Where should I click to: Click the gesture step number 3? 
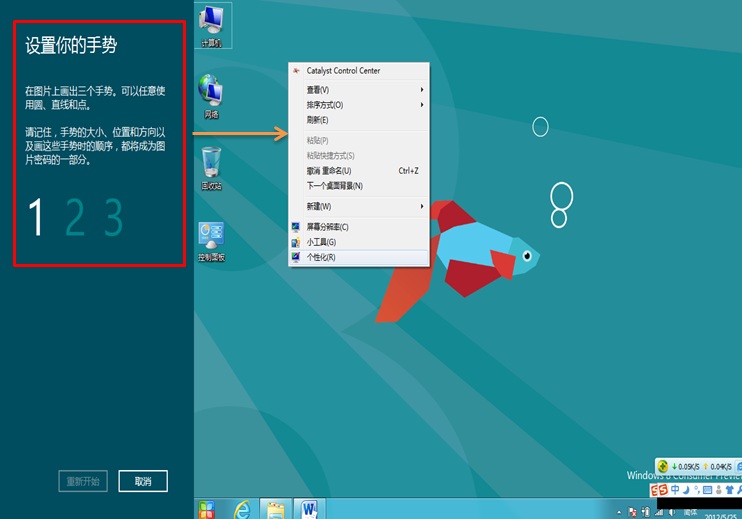click(x=114, y=217)
